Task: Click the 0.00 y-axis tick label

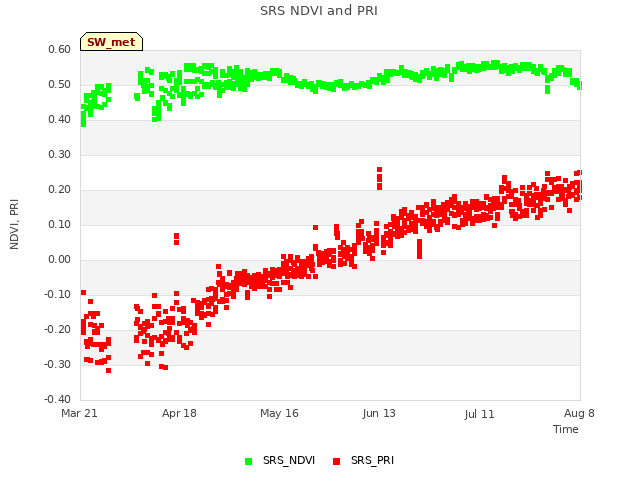Action: (x=60, y=260)
